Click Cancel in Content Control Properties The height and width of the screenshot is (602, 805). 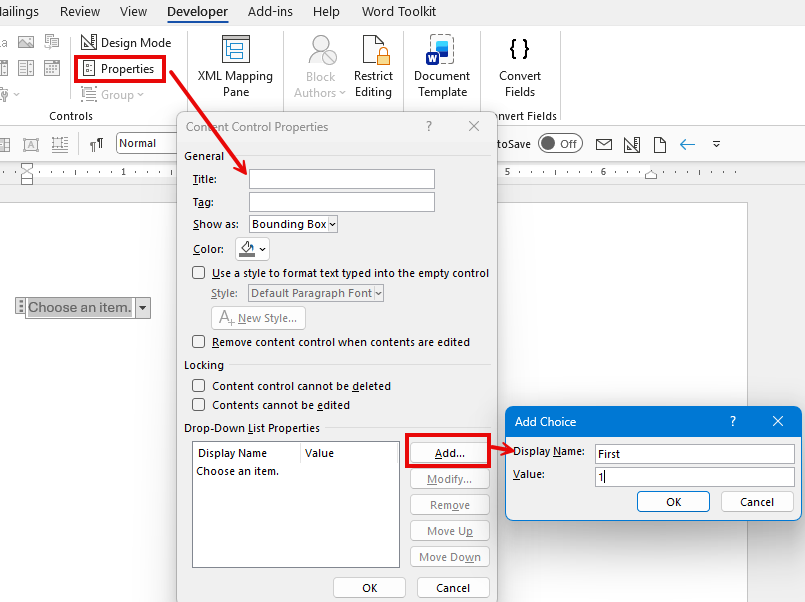coord(453,588)
